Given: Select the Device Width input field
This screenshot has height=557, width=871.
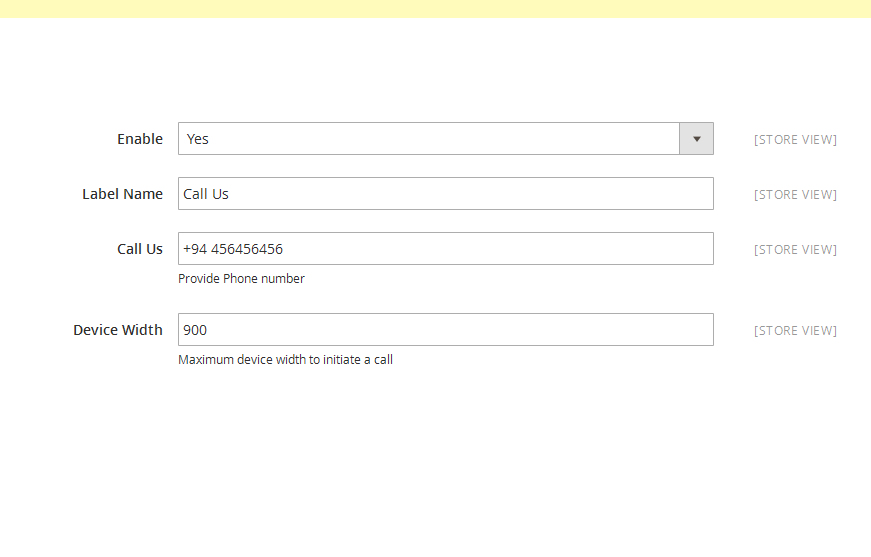Looking at the screenshot, I should (445, 330).
